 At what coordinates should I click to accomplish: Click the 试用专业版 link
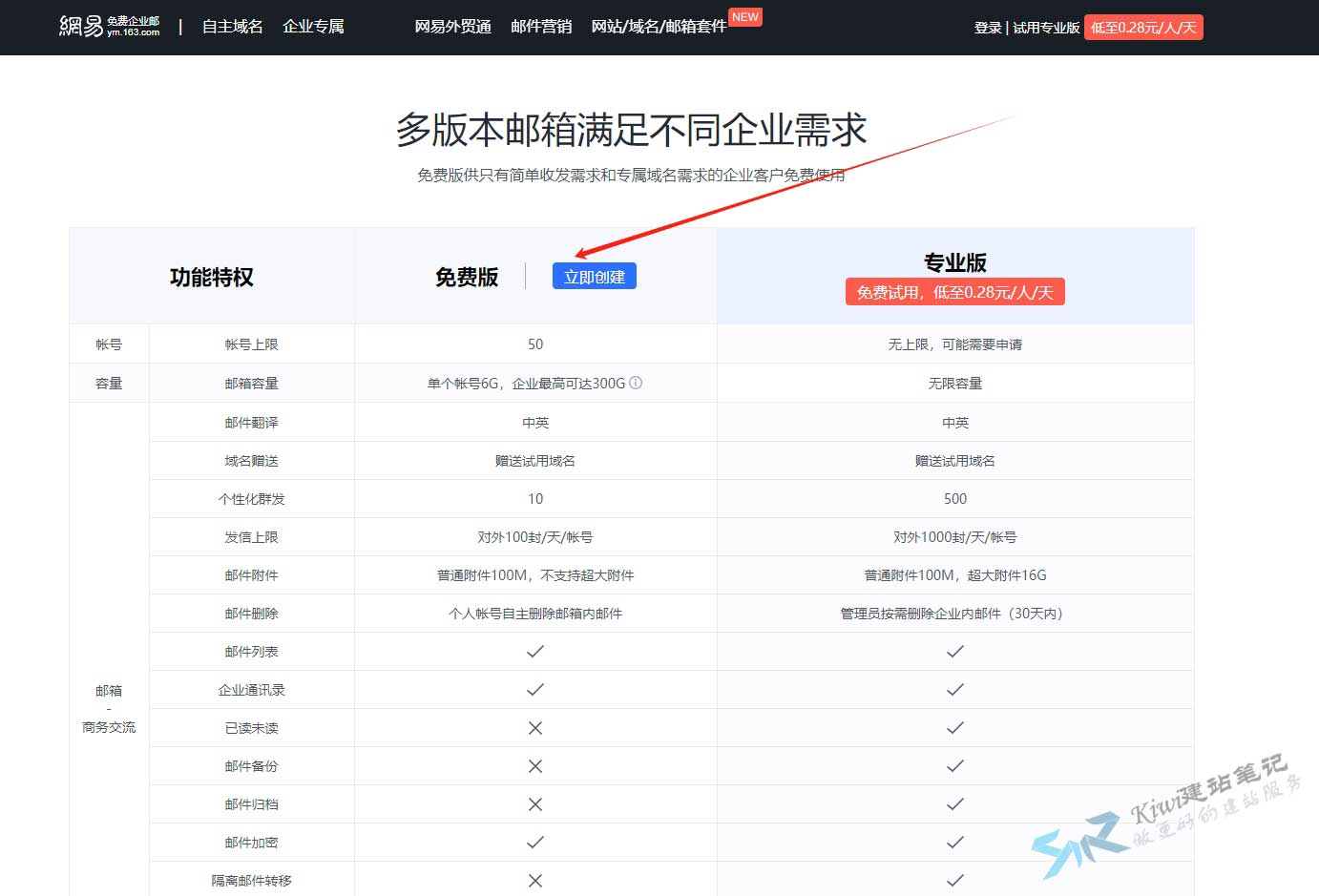click(1046, 28)
